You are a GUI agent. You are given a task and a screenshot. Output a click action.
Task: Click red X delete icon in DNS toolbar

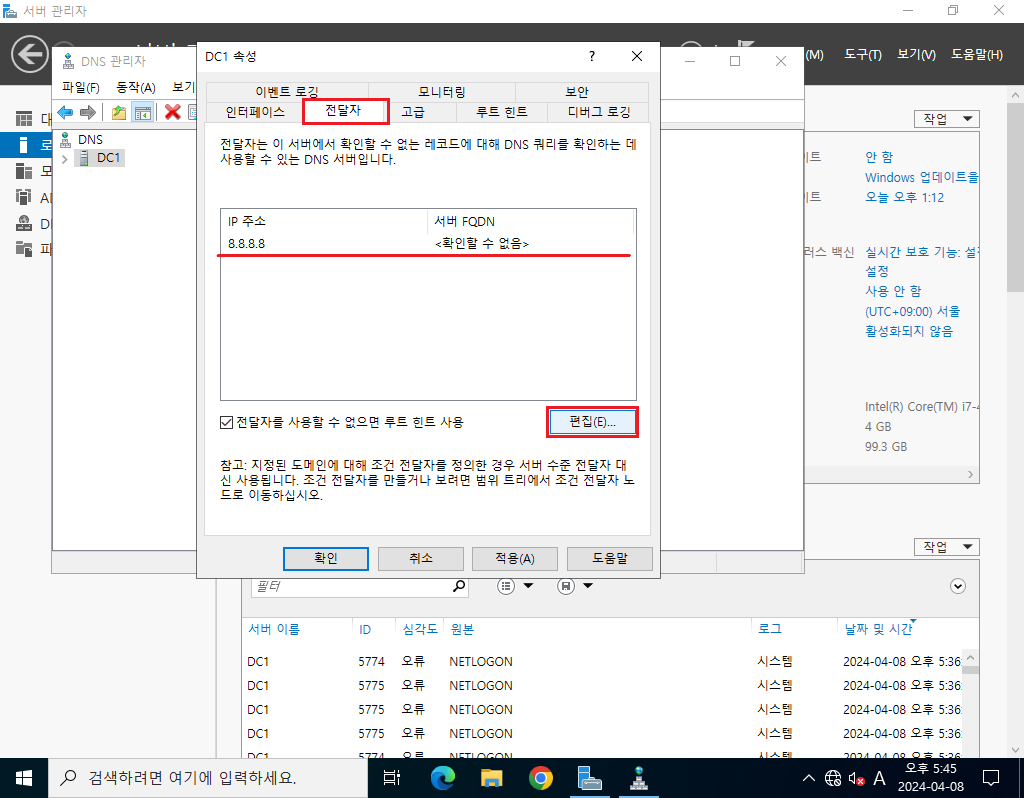(172, 112)
